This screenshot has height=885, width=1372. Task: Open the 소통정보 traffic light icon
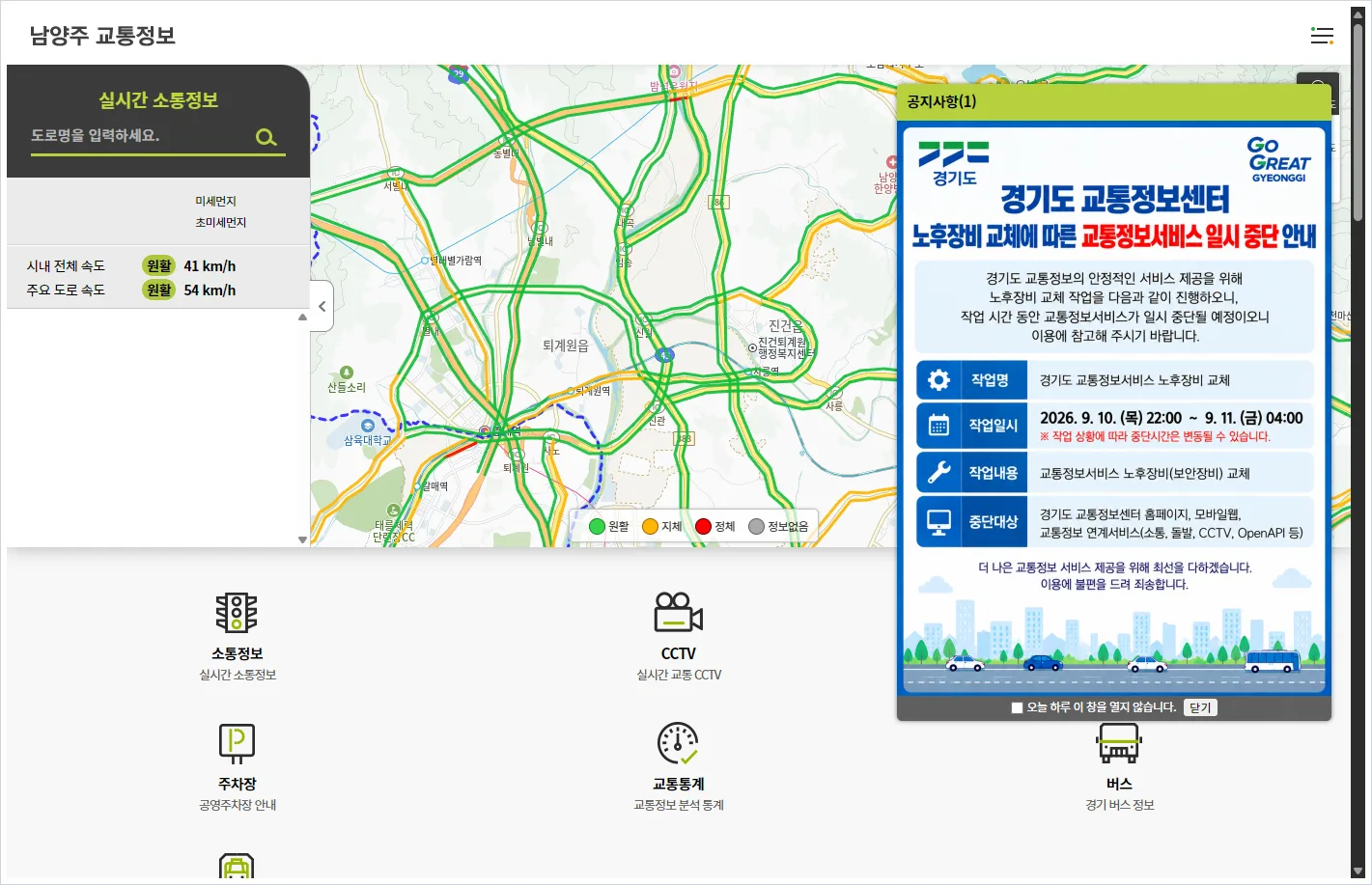point(237,613)
